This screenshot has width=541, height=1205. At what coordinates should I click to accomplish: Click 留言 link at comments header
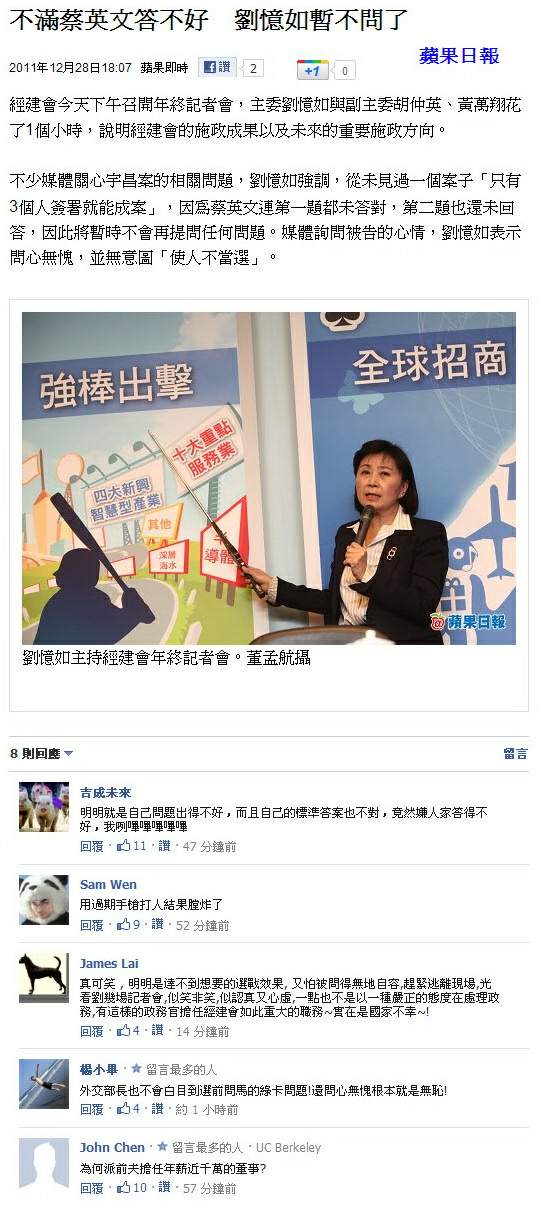click(x=516, y=753)
